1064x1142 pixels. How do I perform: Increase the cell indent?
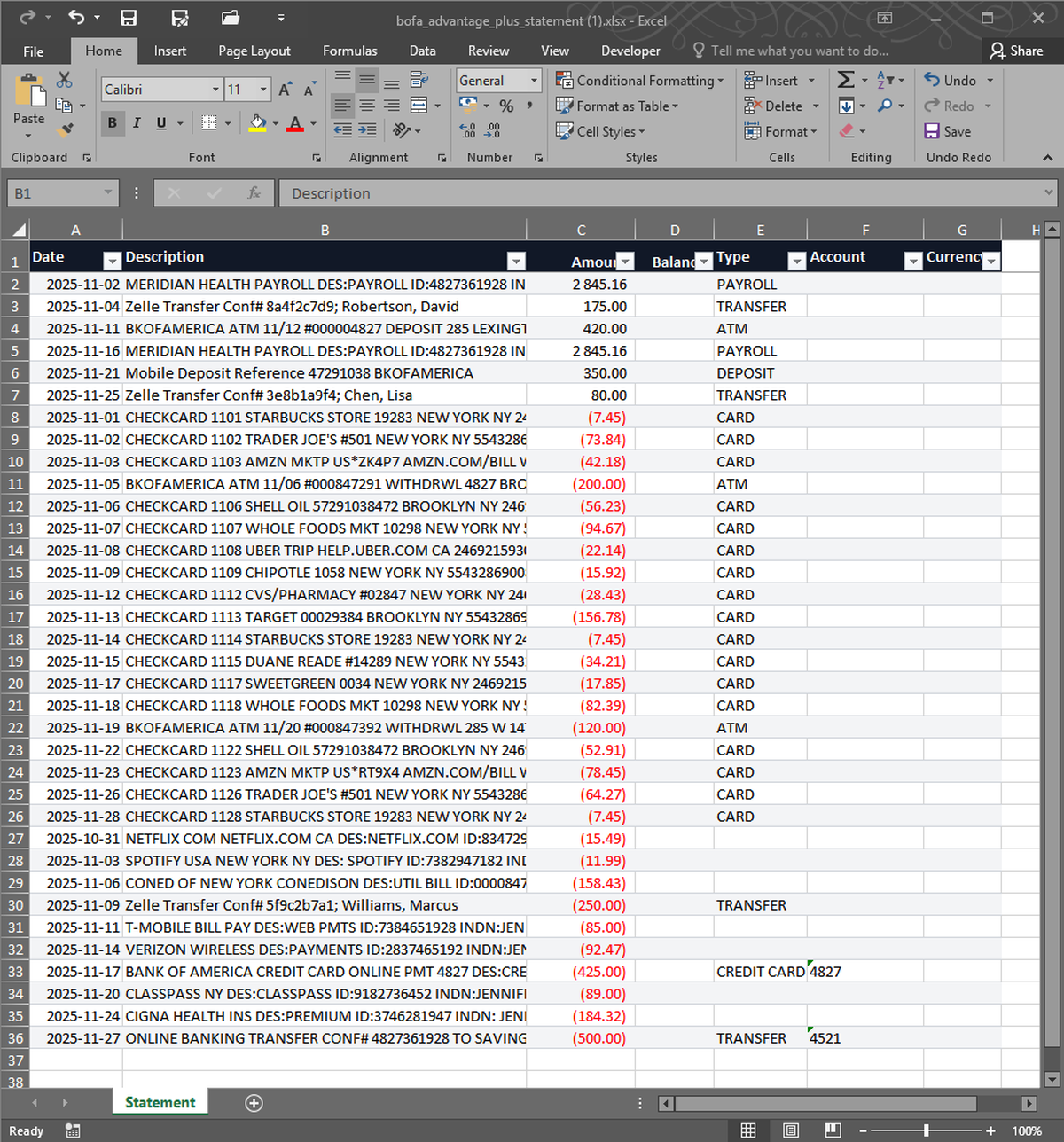click(x=367, y=130)
